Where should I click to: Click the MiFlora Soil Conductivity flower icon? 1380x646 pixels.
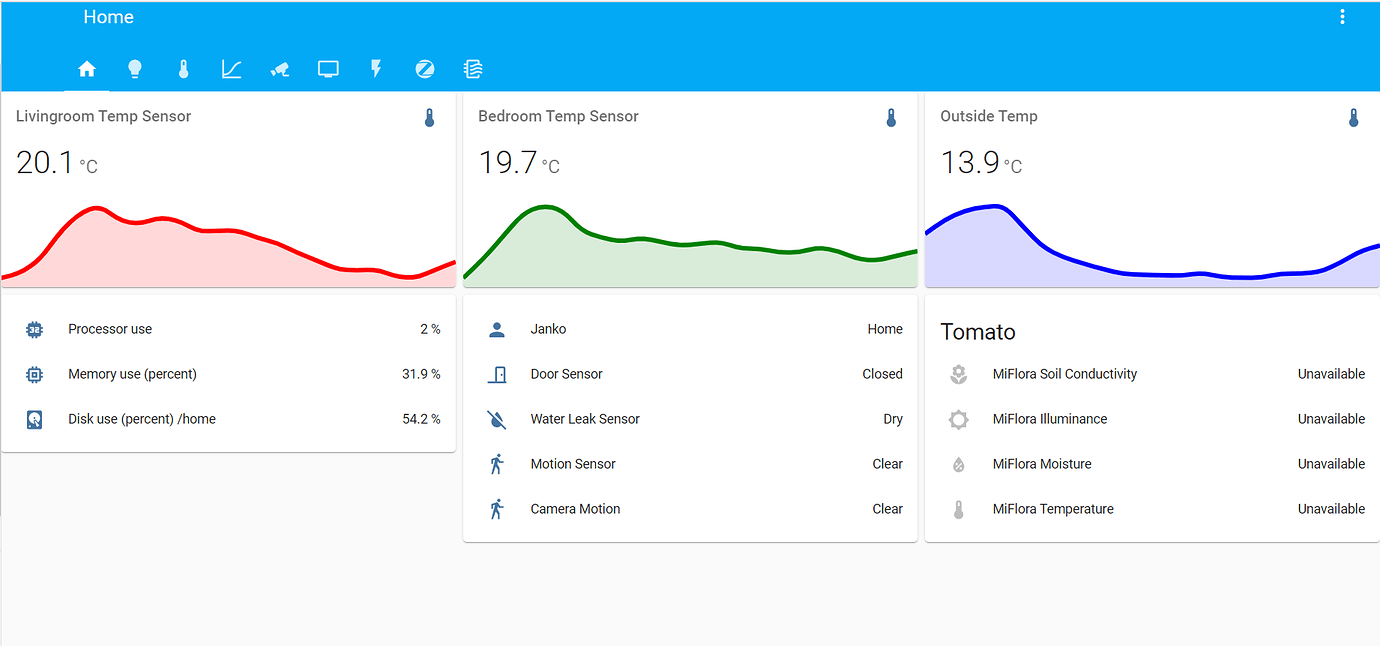pyautogui.click(x=959, y=373)
